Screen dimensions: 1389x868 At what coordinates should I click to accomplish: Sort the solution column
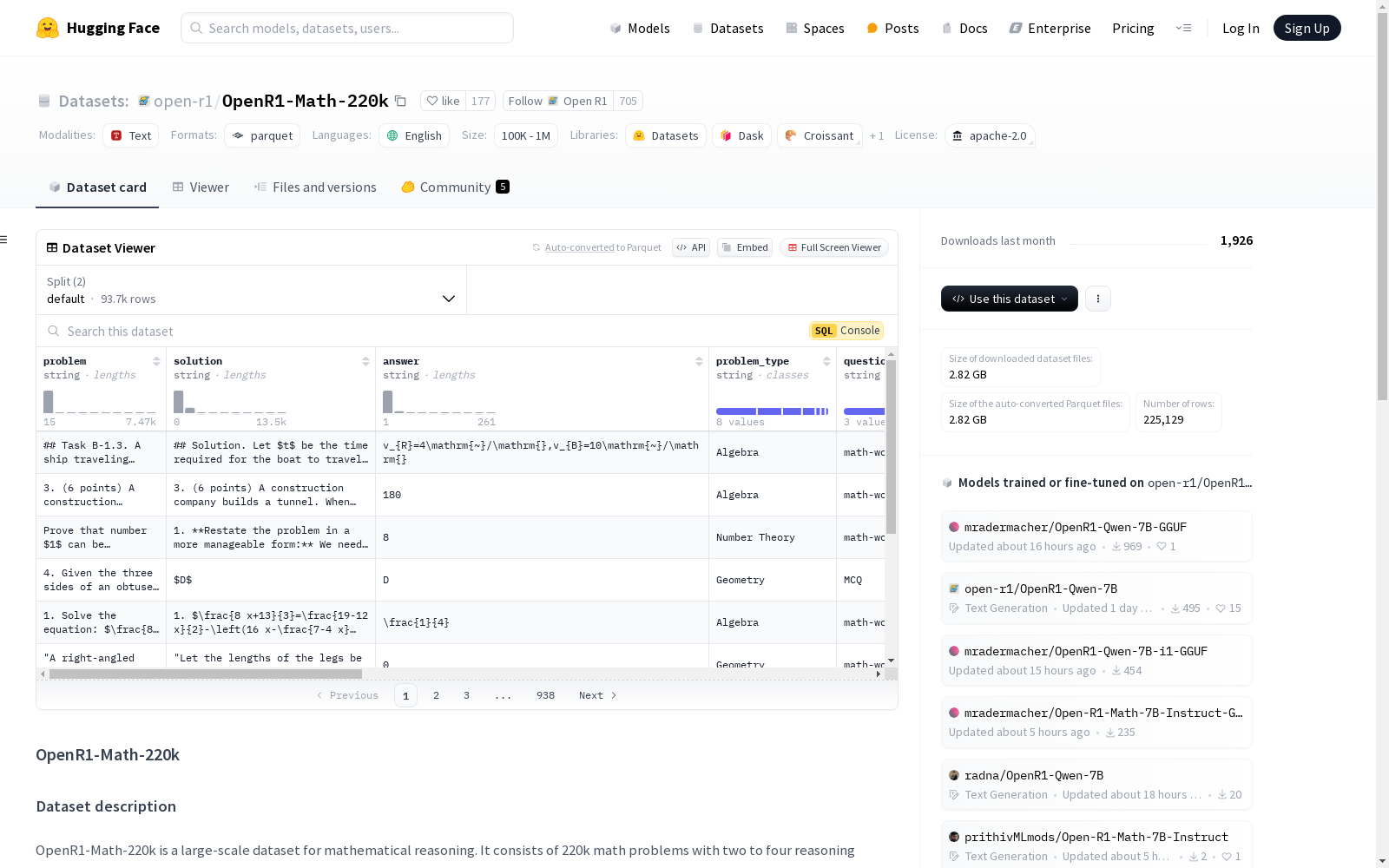pos(365,361)
